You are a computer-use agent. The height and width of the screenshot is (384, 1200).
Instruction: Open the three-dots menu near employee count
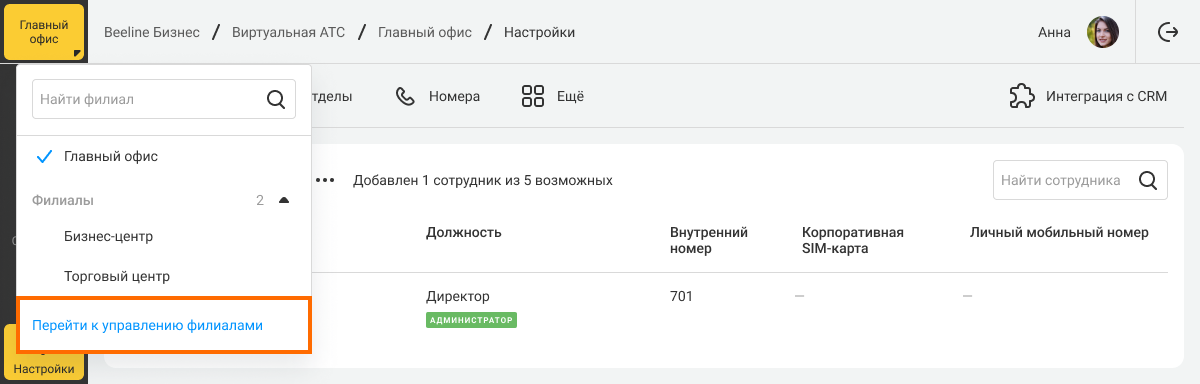[x=325, y=181]
